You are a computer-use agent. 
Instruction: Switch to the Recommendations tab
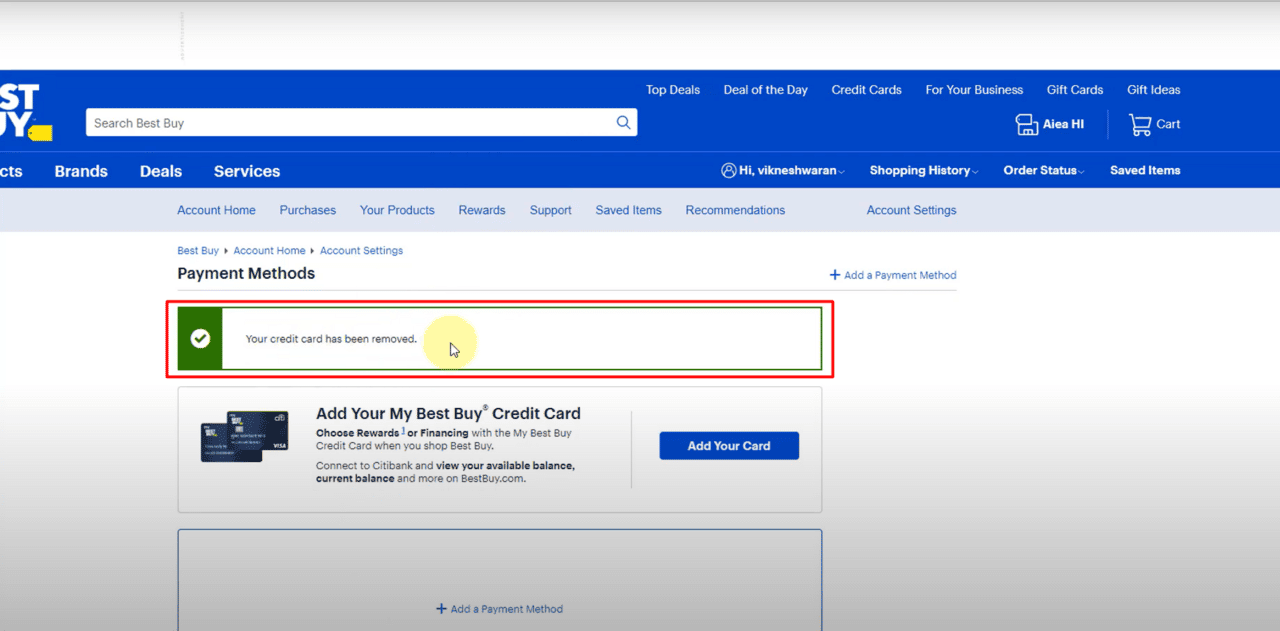(x=735, y=211)
